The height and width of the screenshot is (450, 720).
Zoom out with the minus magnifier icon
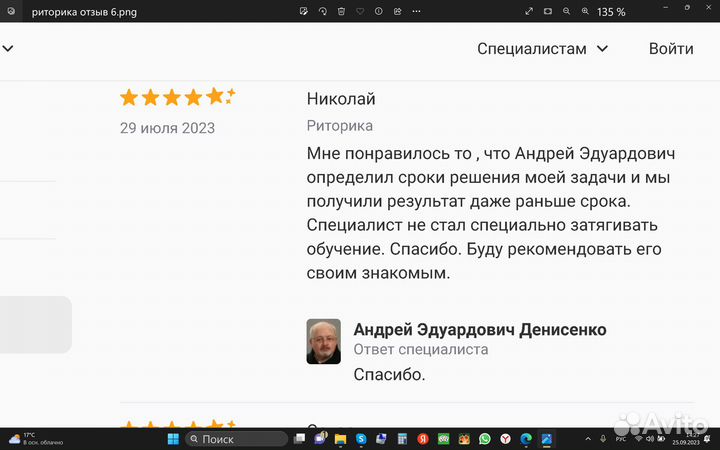click(x=568, y=11)
